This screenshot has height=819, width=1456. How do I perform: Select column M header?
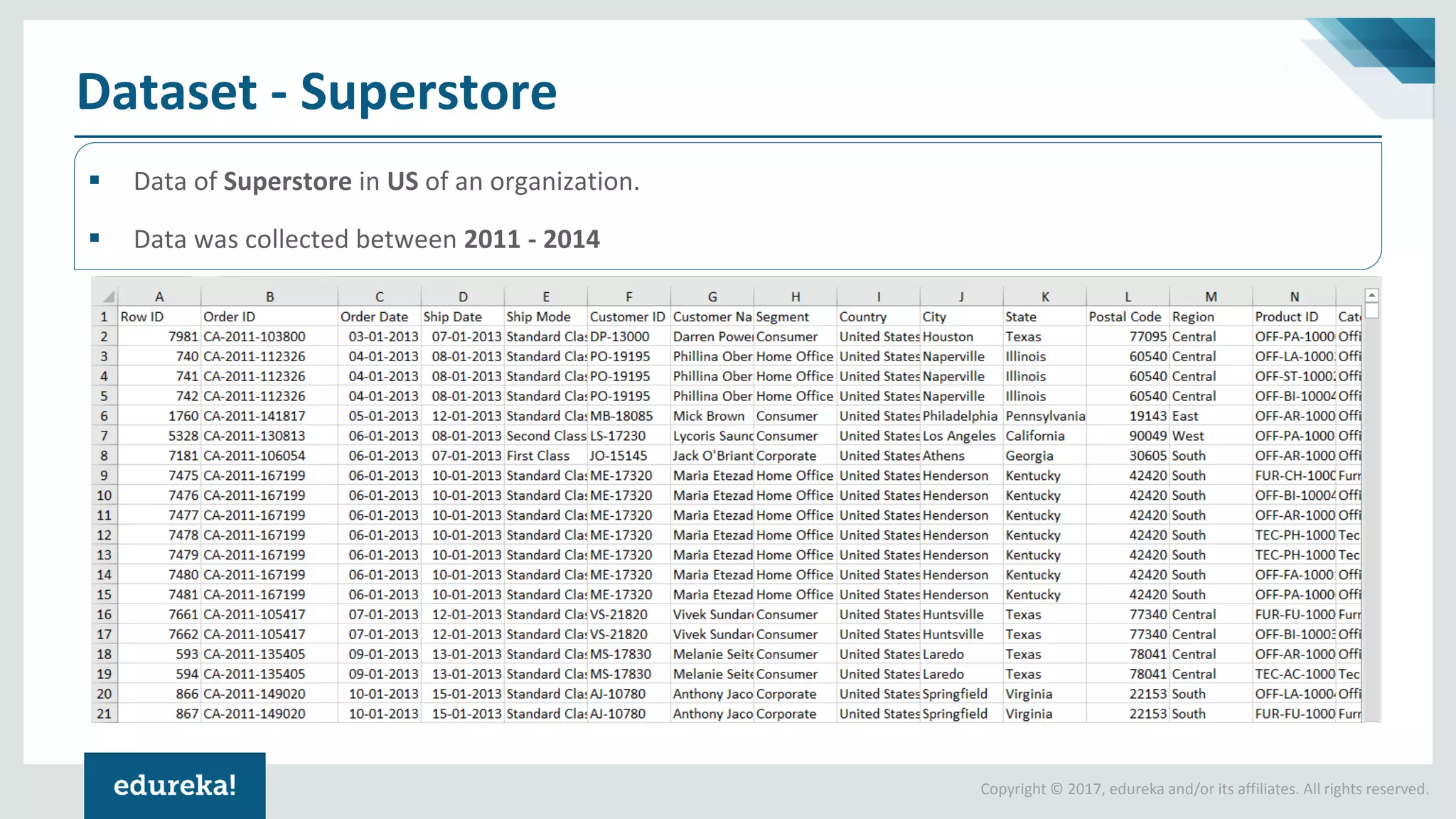tap(1211, 296)
